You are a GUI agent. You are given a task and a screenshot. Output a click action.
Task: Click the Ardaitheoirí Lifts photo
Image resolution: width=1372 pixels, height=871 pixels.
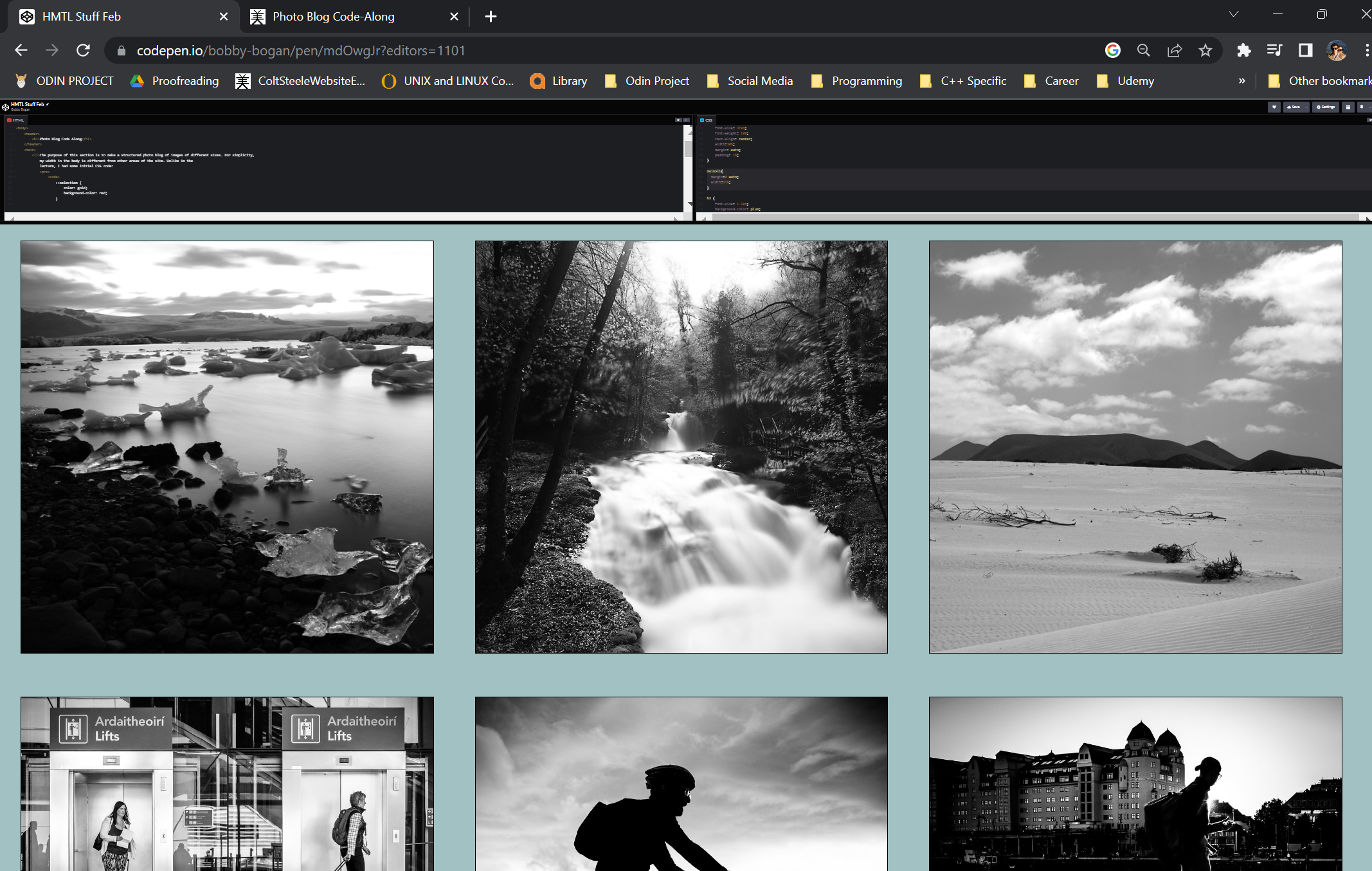point(227,784)
